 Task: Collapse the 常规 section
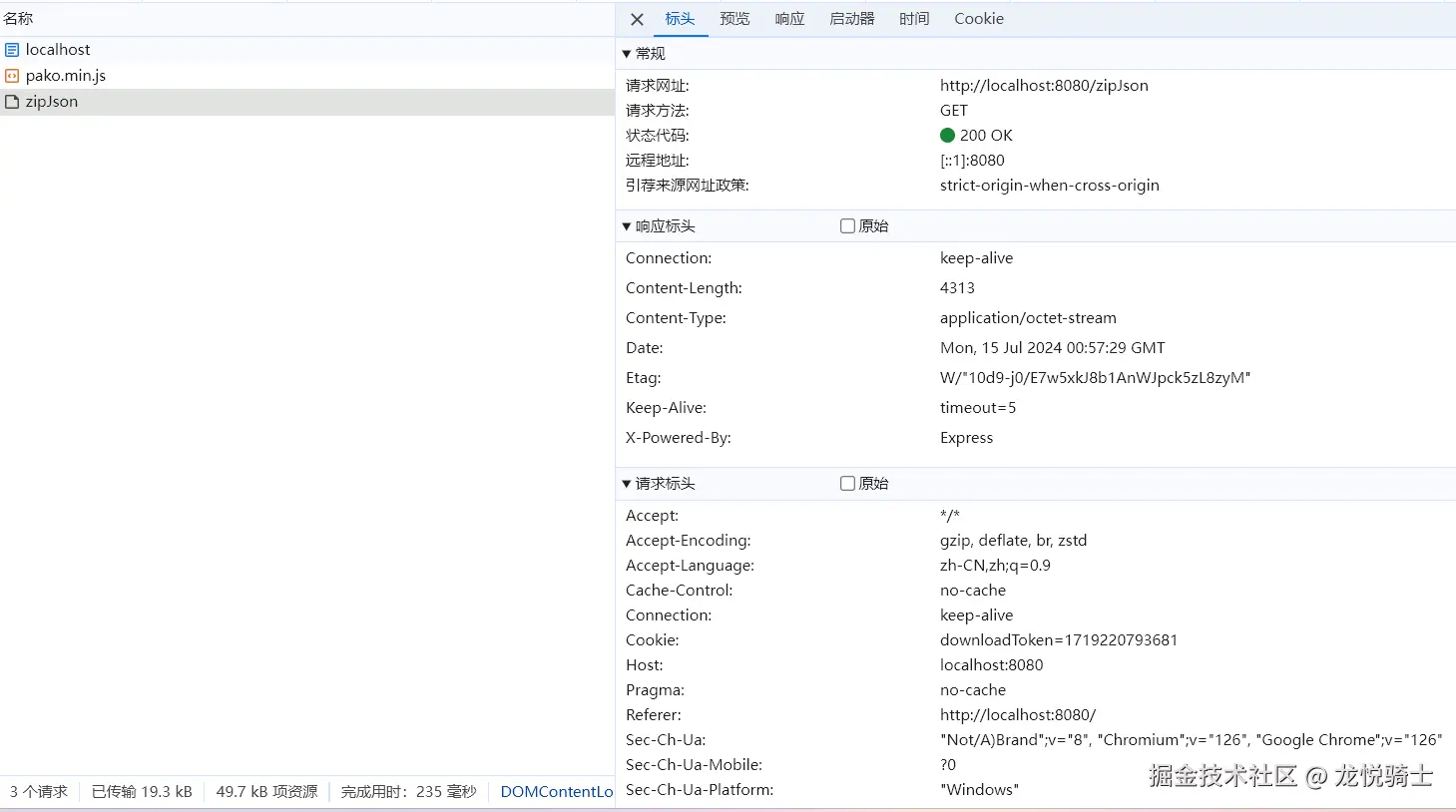[627, 54]
